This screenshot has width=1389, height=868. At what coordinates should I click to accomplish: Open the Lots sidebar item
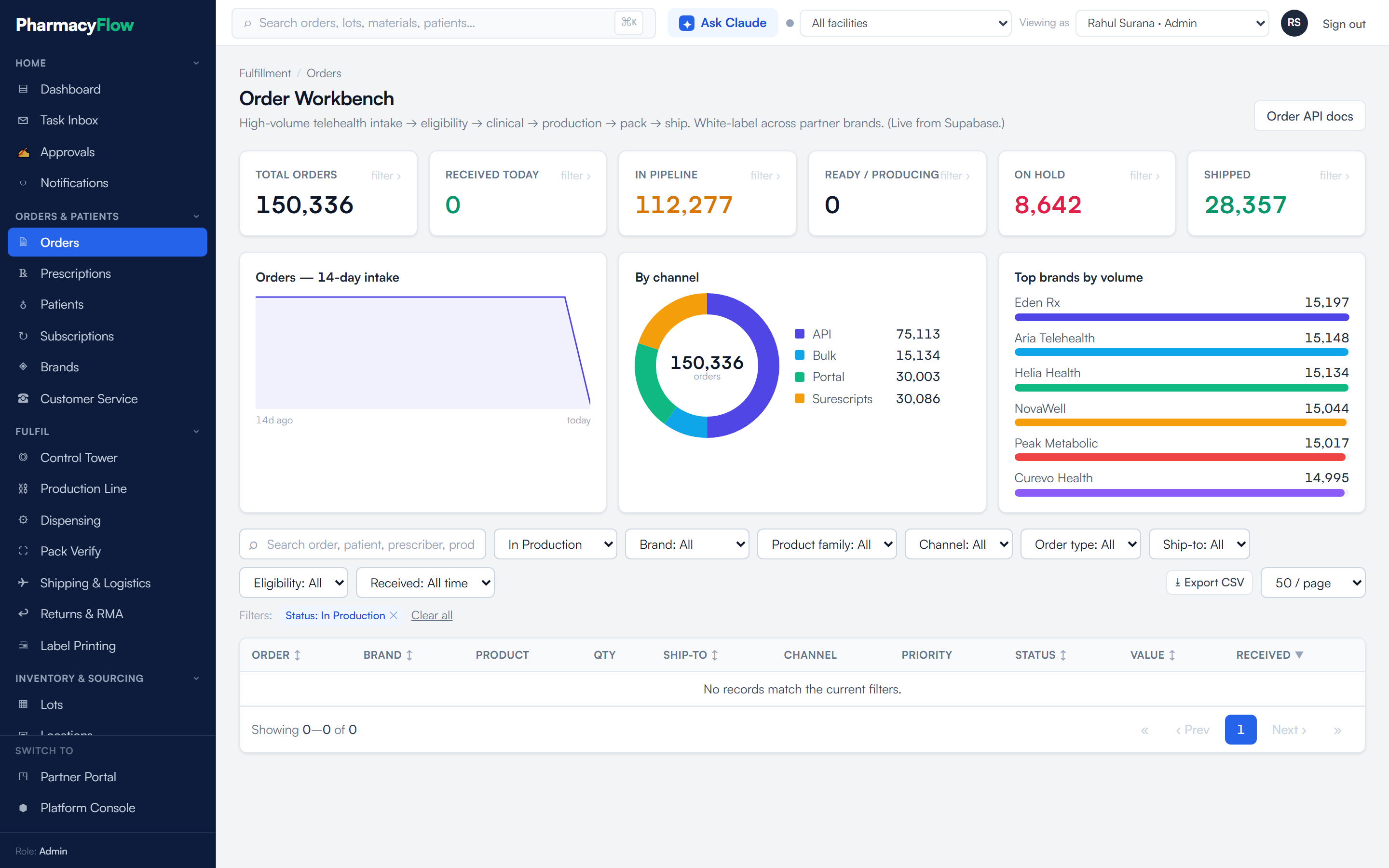pyautogui.click(x=108, y=705)
